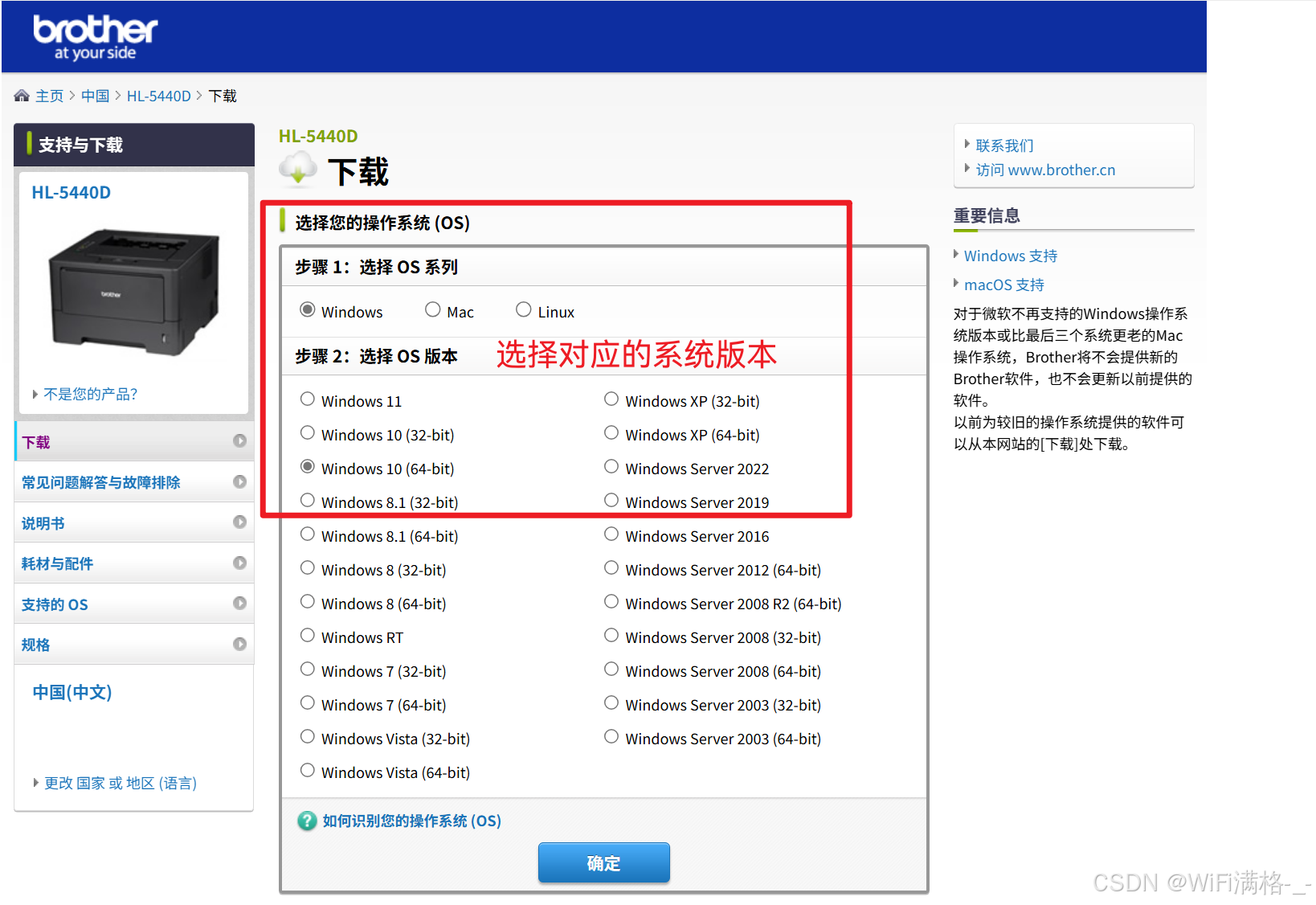
Task: Click arrow icon on 说明书 row
Action: coord(239,522)
